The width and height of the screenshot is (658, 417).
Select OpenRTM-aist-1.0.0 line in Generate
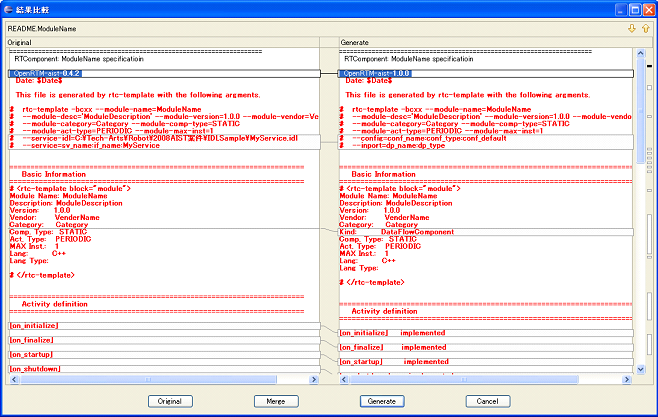click(x=486, y=73)
